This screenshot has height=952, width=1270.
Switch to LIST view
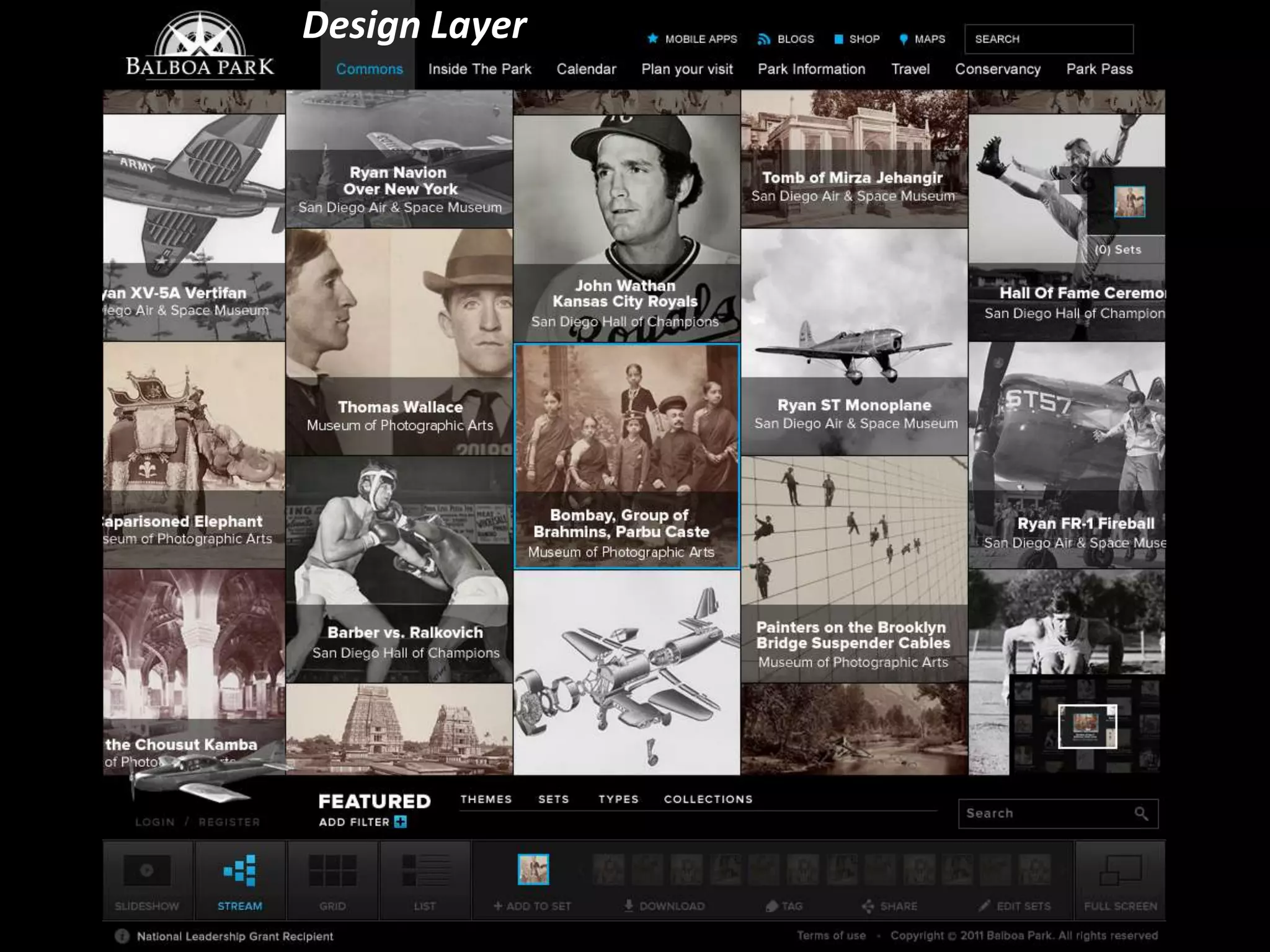coord(425,880)
